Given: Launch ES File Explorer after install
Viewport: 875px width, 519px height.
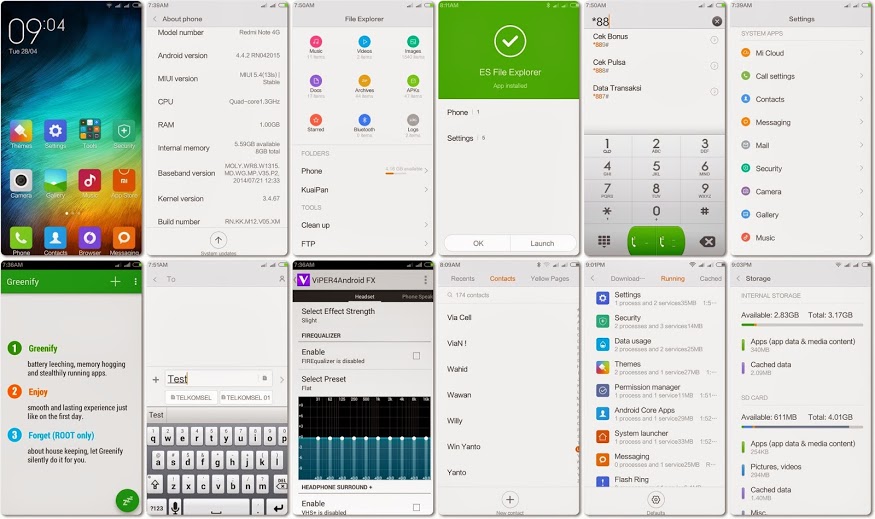Looking at the screenshot, I should (x=542, y=243).
